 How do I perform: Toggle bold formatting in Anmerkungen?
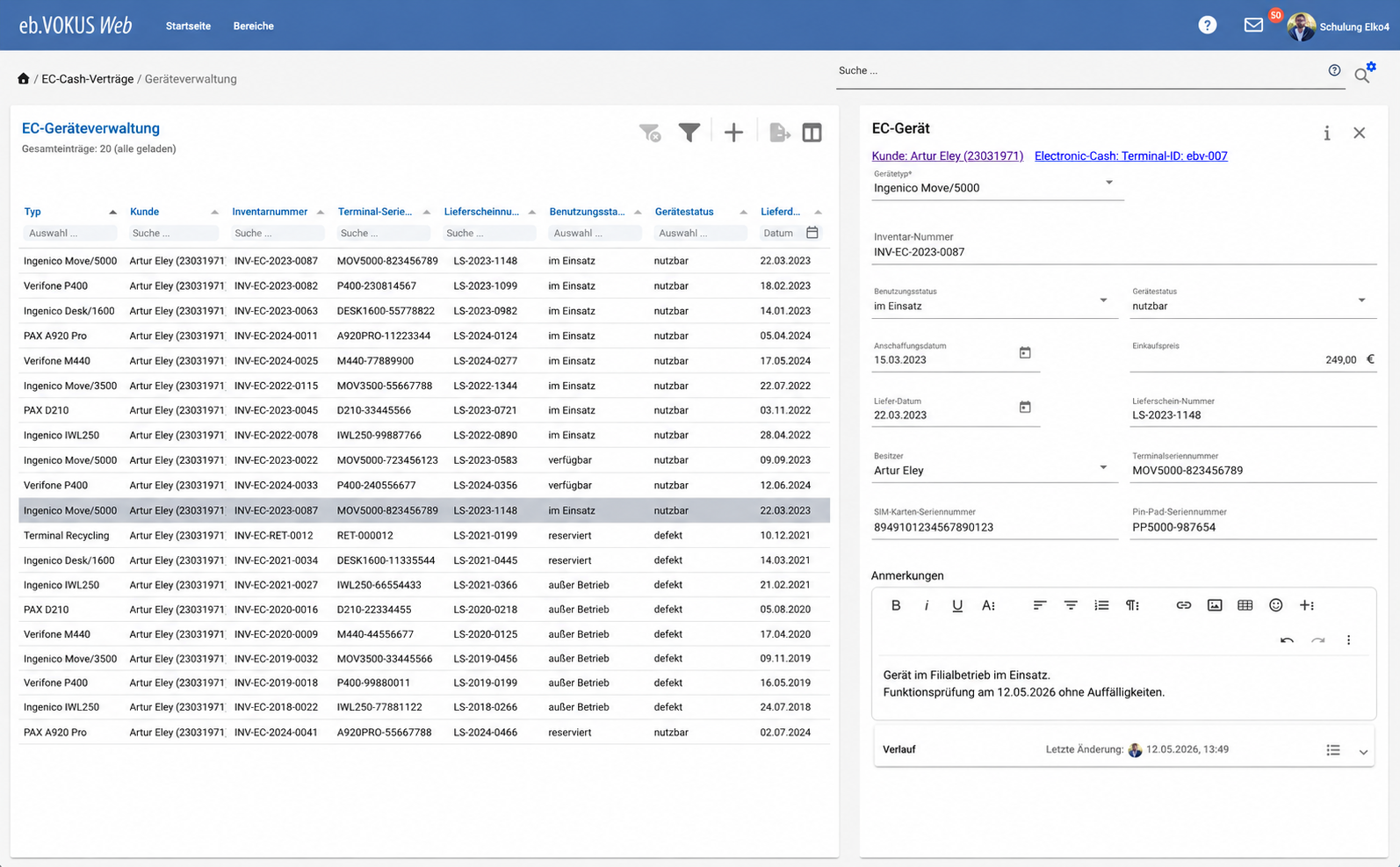(x=896, y=605)
